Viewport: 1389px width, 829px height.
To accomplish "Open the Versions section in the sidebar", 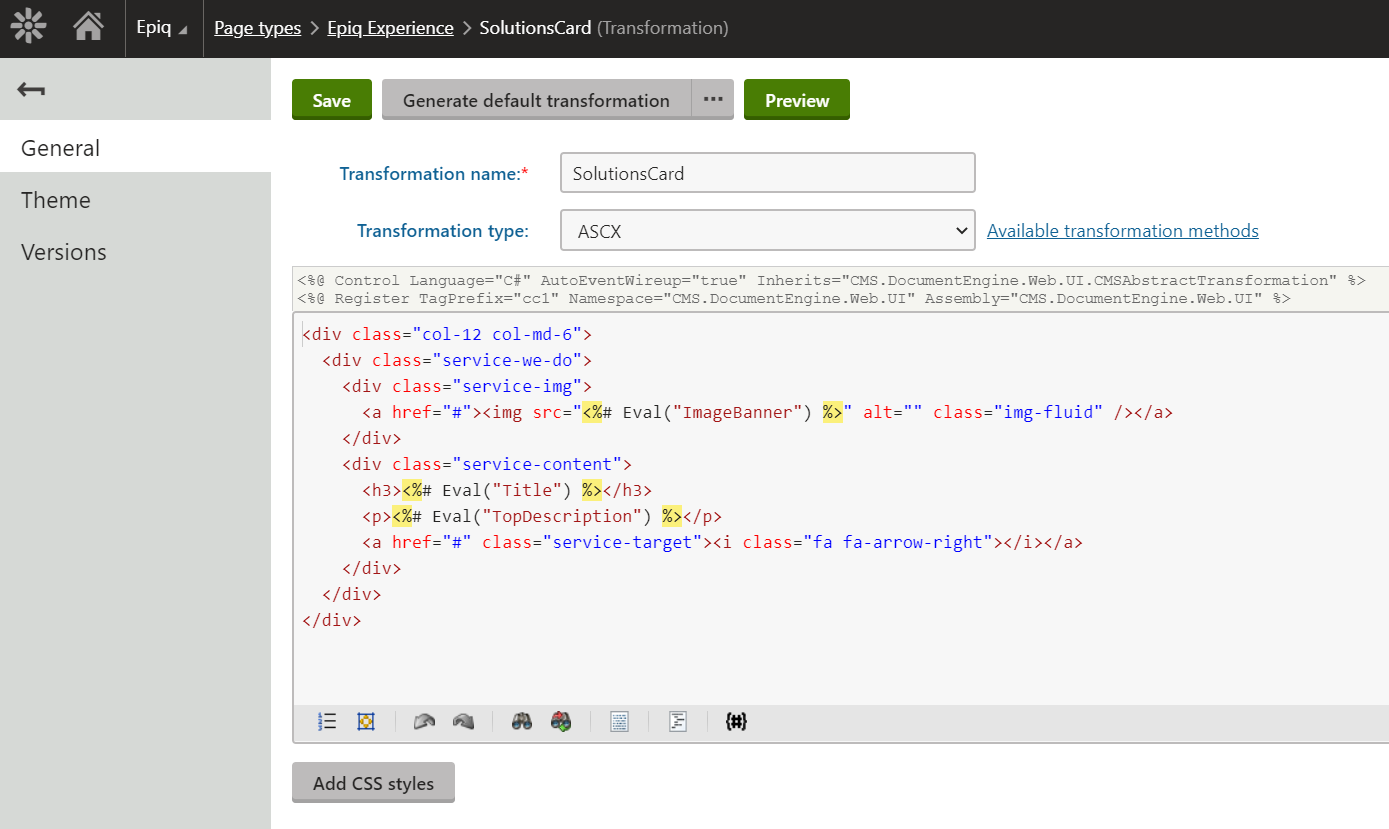I will point(63,251).
